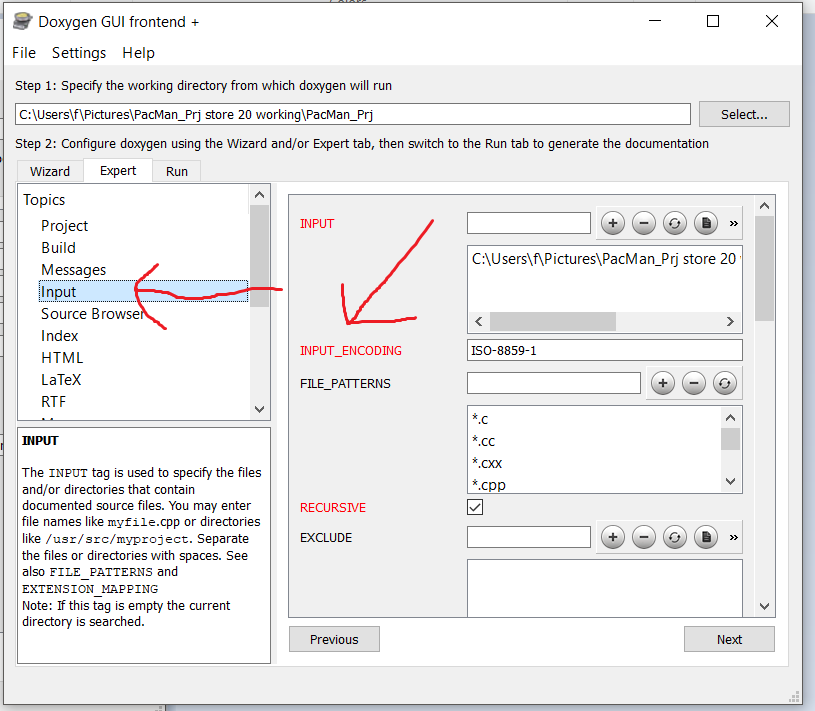Click the add (+) button for INPUT
This screenshot has width=815, height=711.
click(613, 223)
